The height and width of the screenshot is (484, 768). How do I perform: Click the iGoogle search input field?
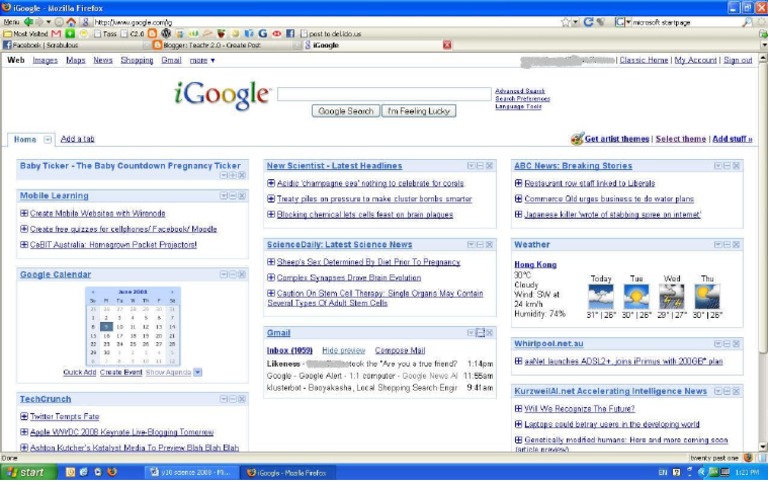point(384,94)
